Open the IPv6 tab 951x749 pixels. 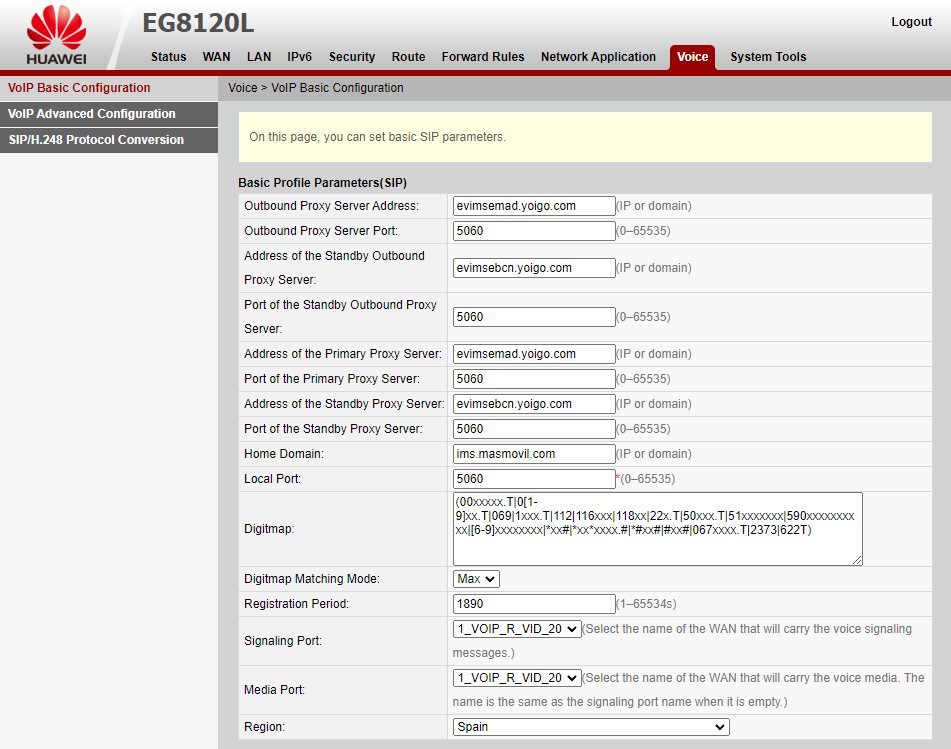click(x=300, y=57)
